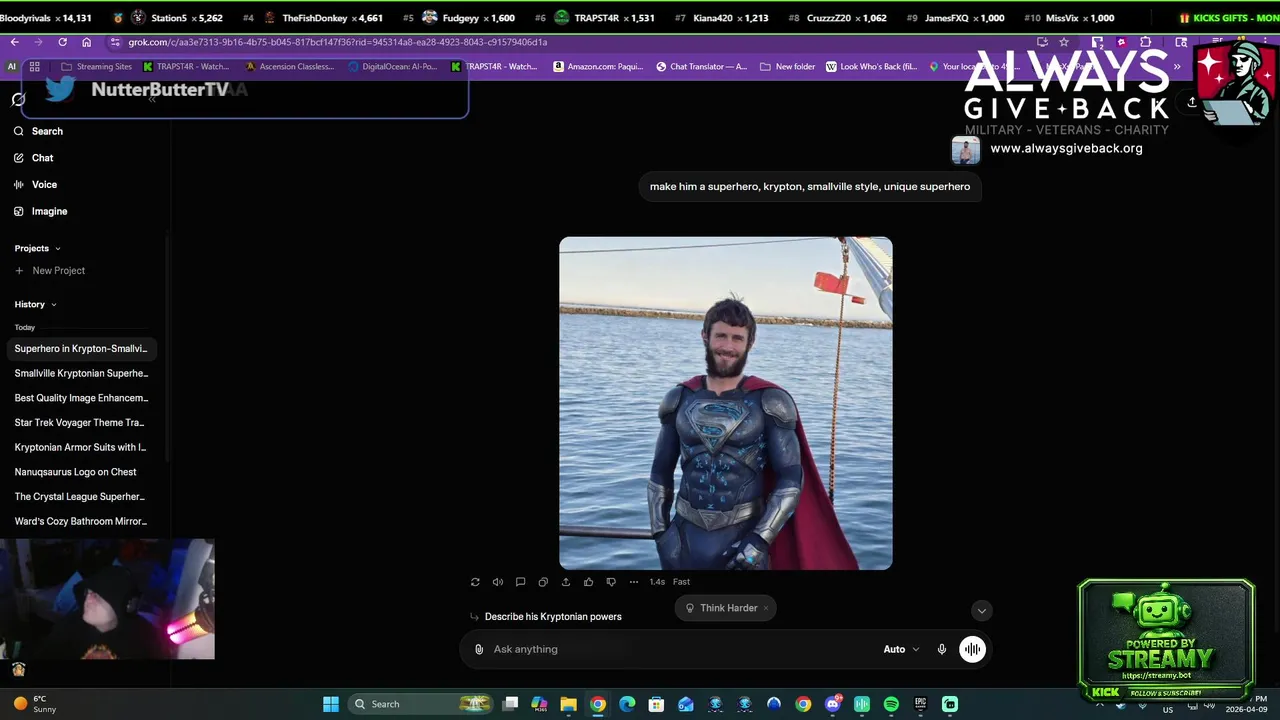This screenshot has height=720, width=1280.
Task: Bookmark this page with the star icon
Action: tap(1064, 42)
